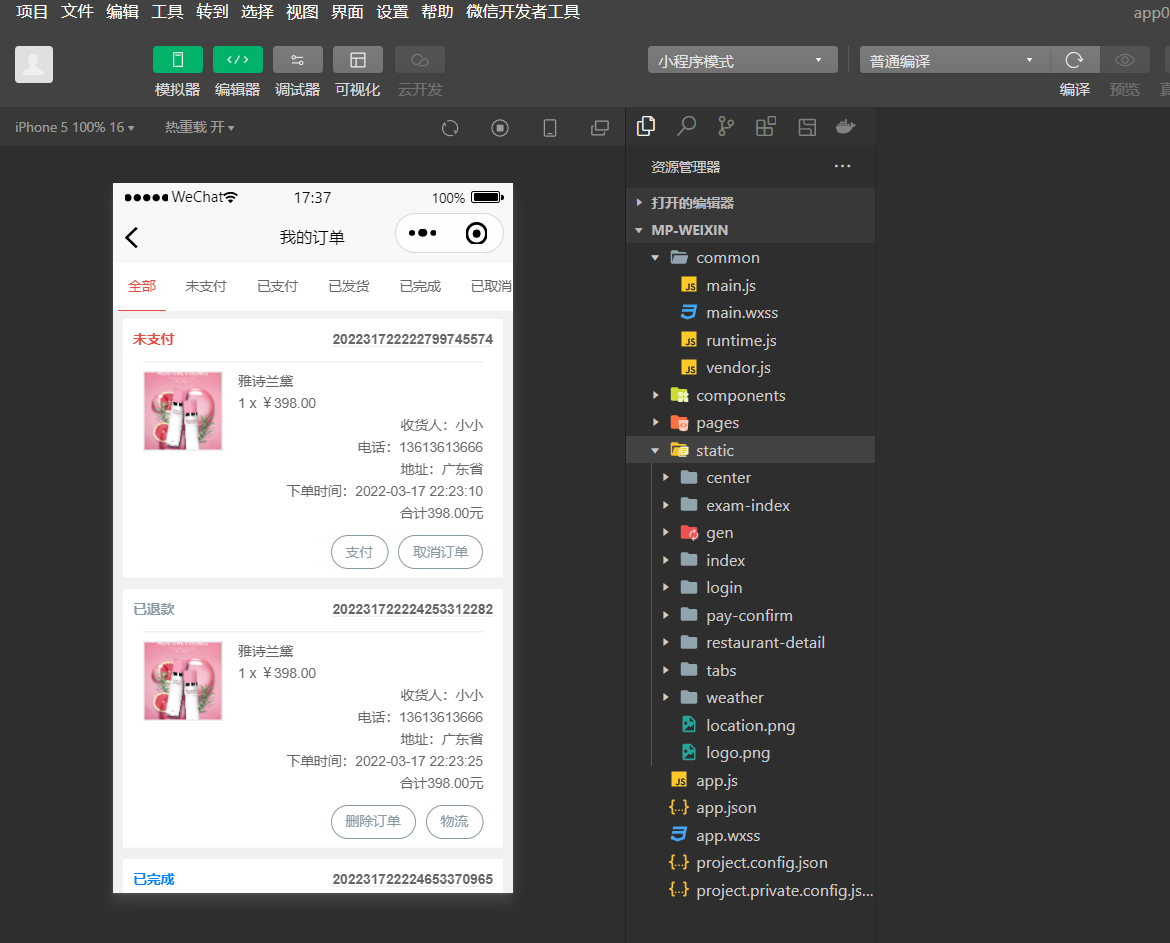Open the 热重载 开 hot reload dropdown
Screen dimensions: 1170x943
pos(199,128)
